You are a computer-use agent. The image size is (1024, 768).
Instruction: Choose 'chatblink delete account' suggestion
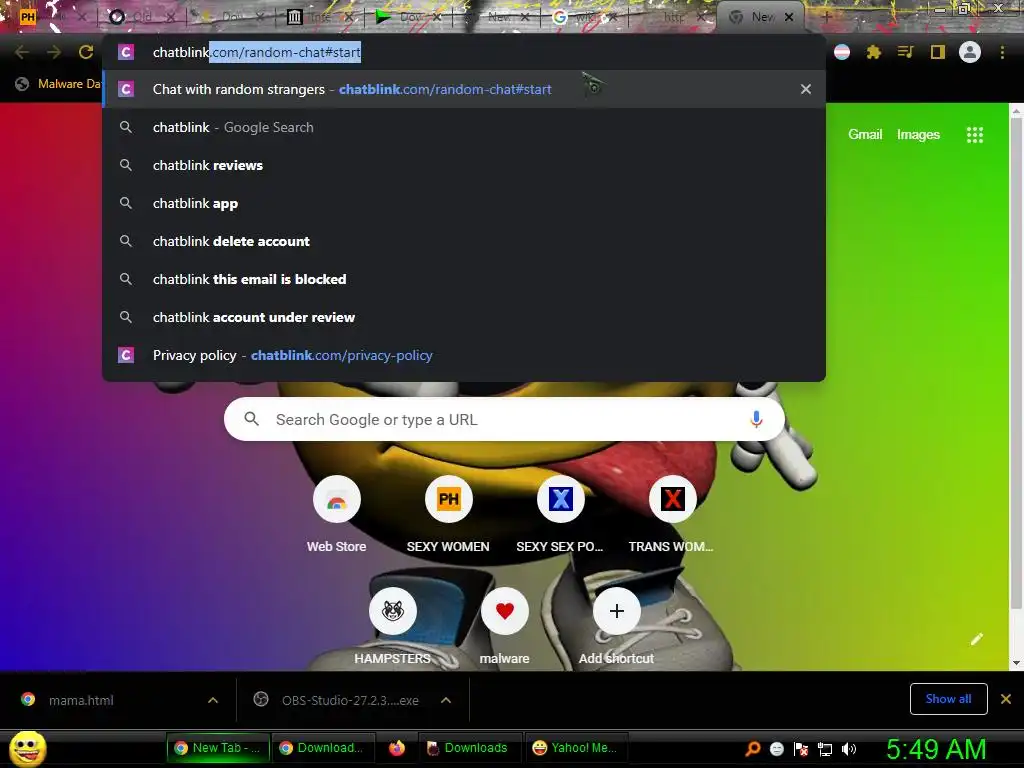point(464,241)
